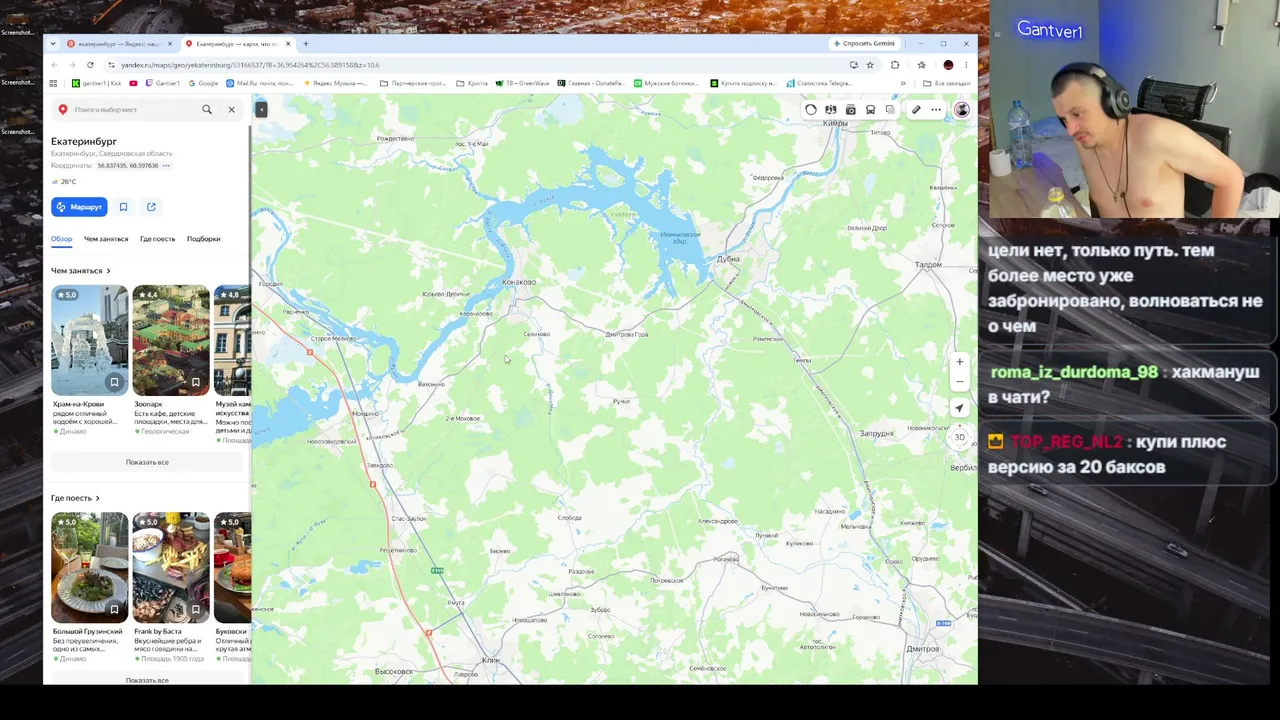Screen dimensions: 1280x720
Task: Click the Chrome address bar URL
Action: (250, 65)
